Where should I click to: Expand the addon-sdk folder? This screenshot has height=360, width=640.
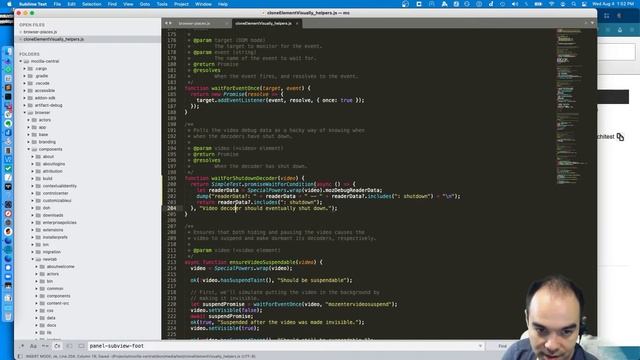pyautogui.click(x=24, y=98)
